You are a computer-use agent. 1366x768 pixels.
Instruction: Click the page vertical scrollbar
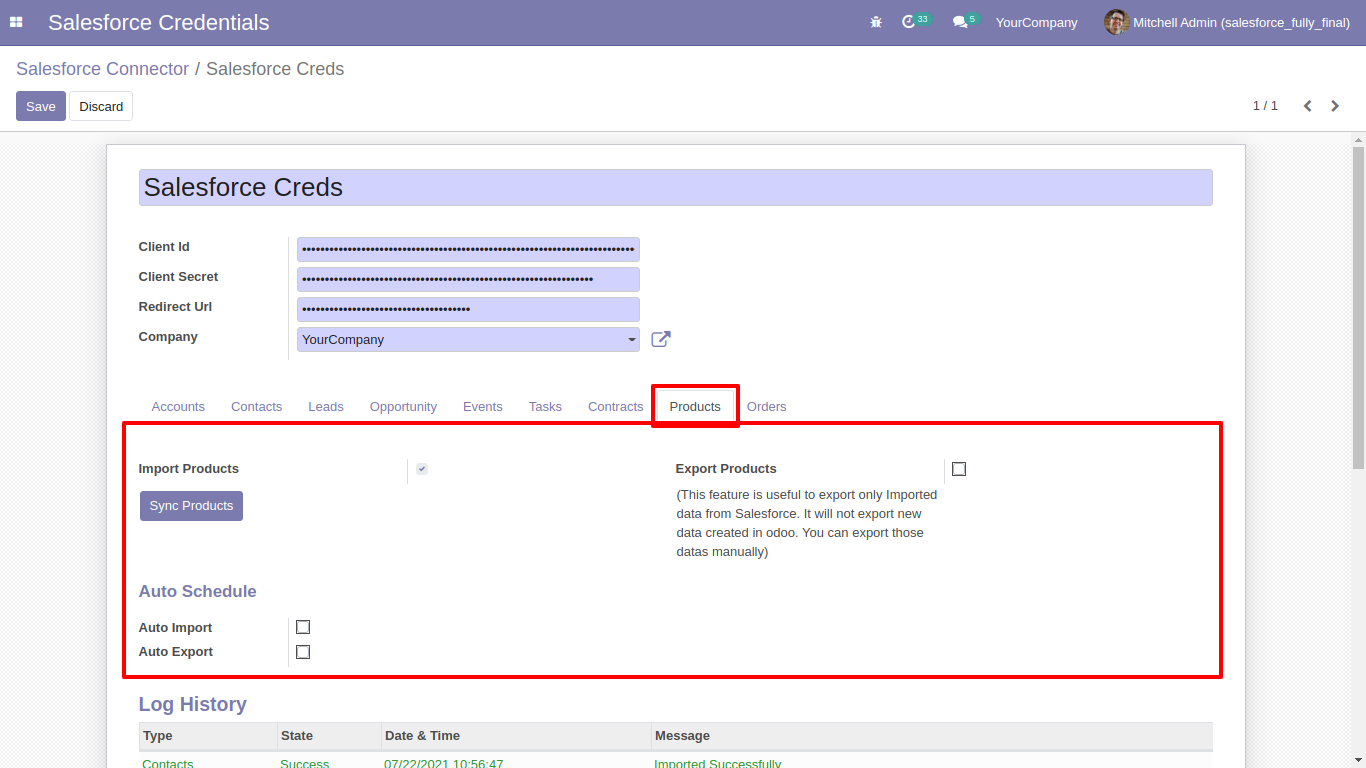click(1358, 307)
